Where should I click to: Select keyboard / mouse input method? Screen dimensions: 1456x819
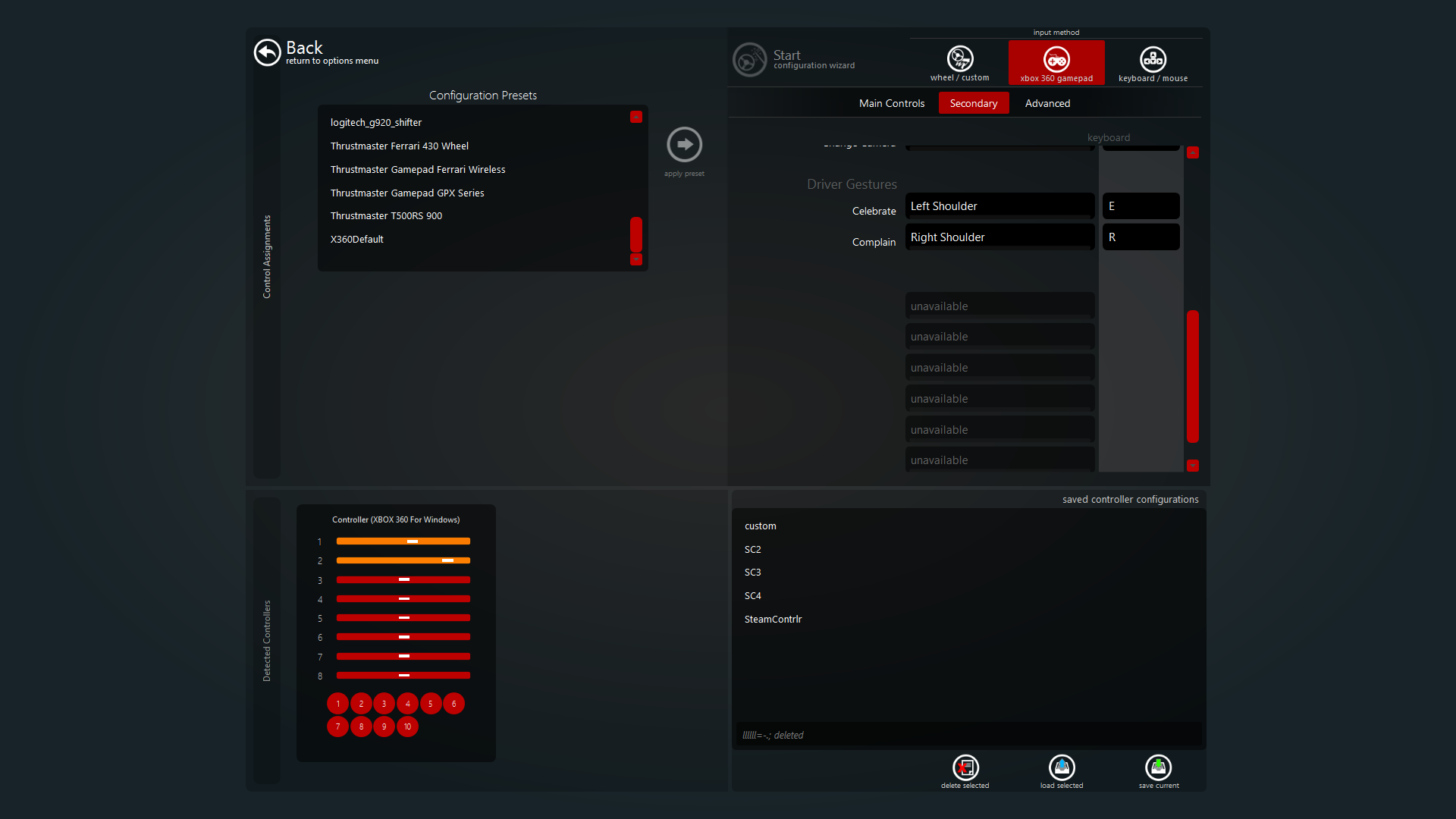(1153, 59)
